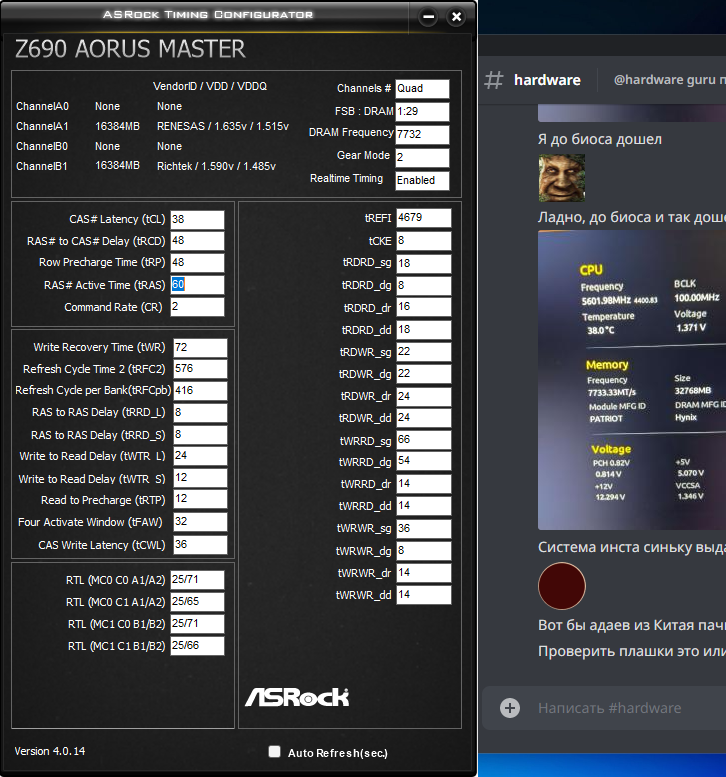Click the tCKE value field
This screenshot has width=726, height=777.
[424, 241]
